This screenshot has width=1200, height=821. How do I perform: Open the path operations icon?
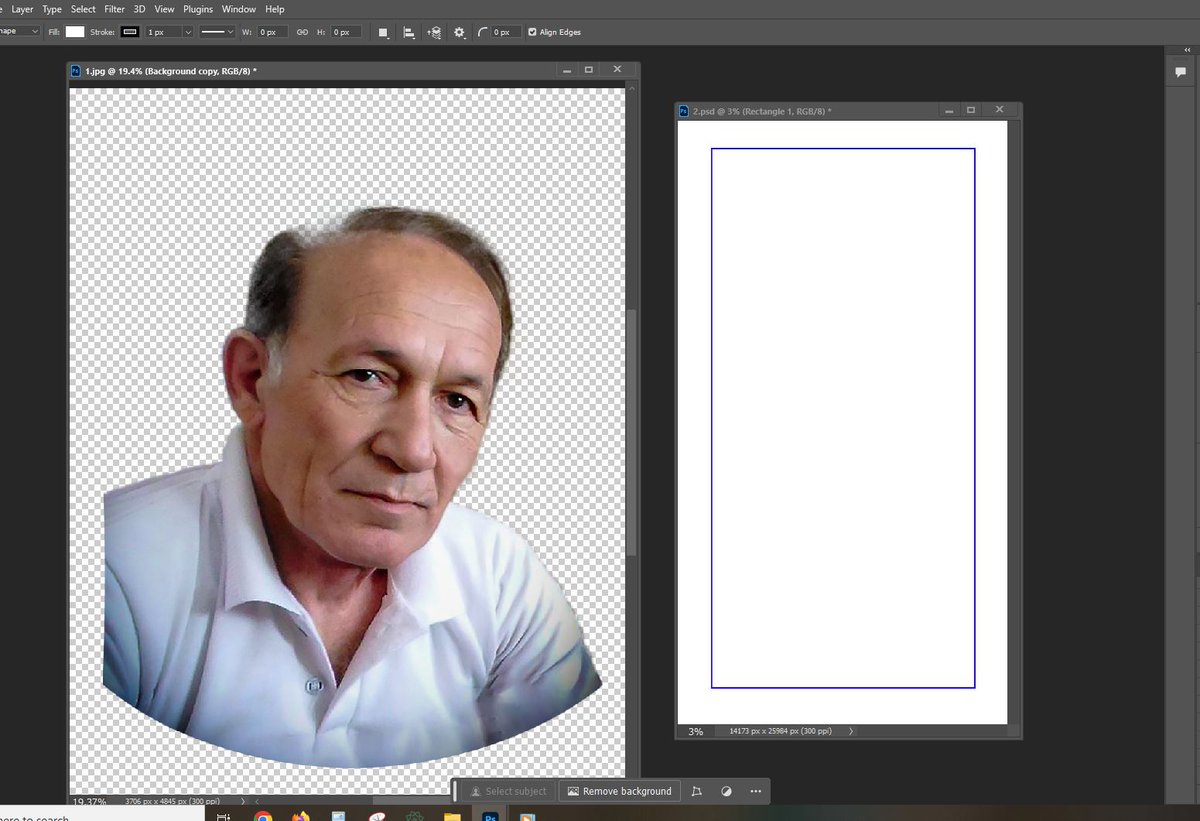tap(384, 32)
